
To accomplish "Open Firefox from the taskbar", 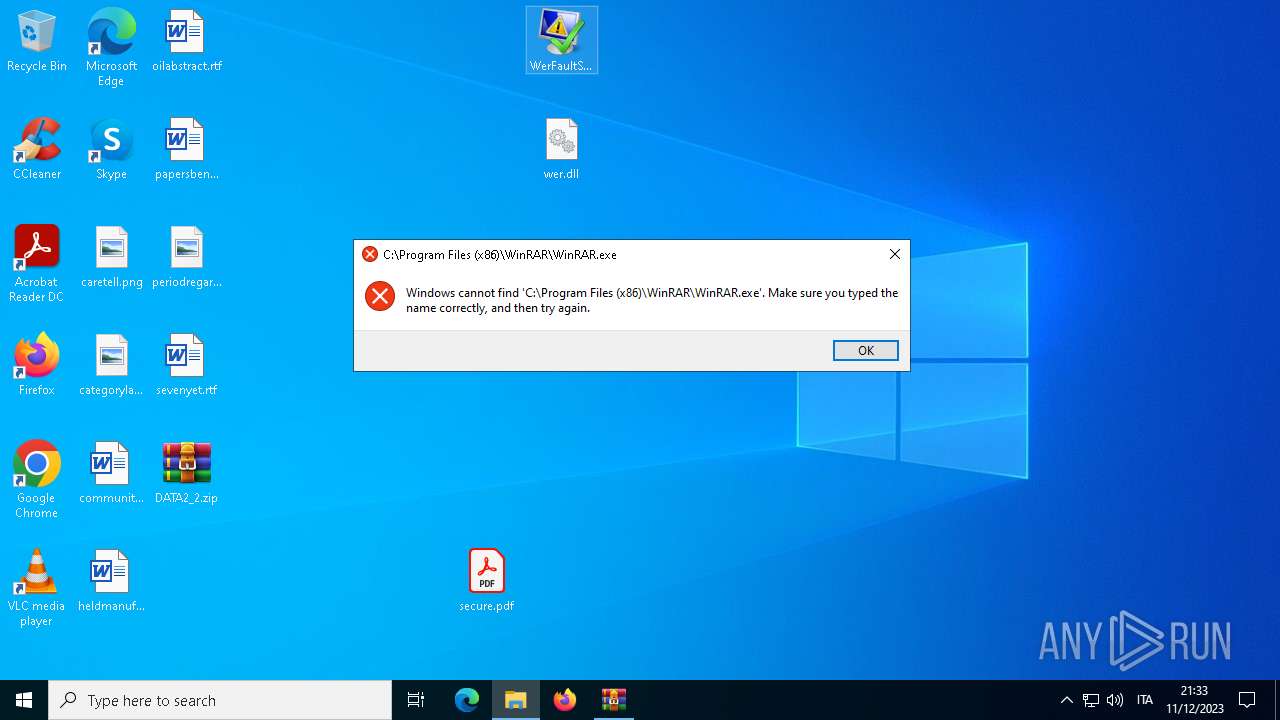I will tap(565, 700).
